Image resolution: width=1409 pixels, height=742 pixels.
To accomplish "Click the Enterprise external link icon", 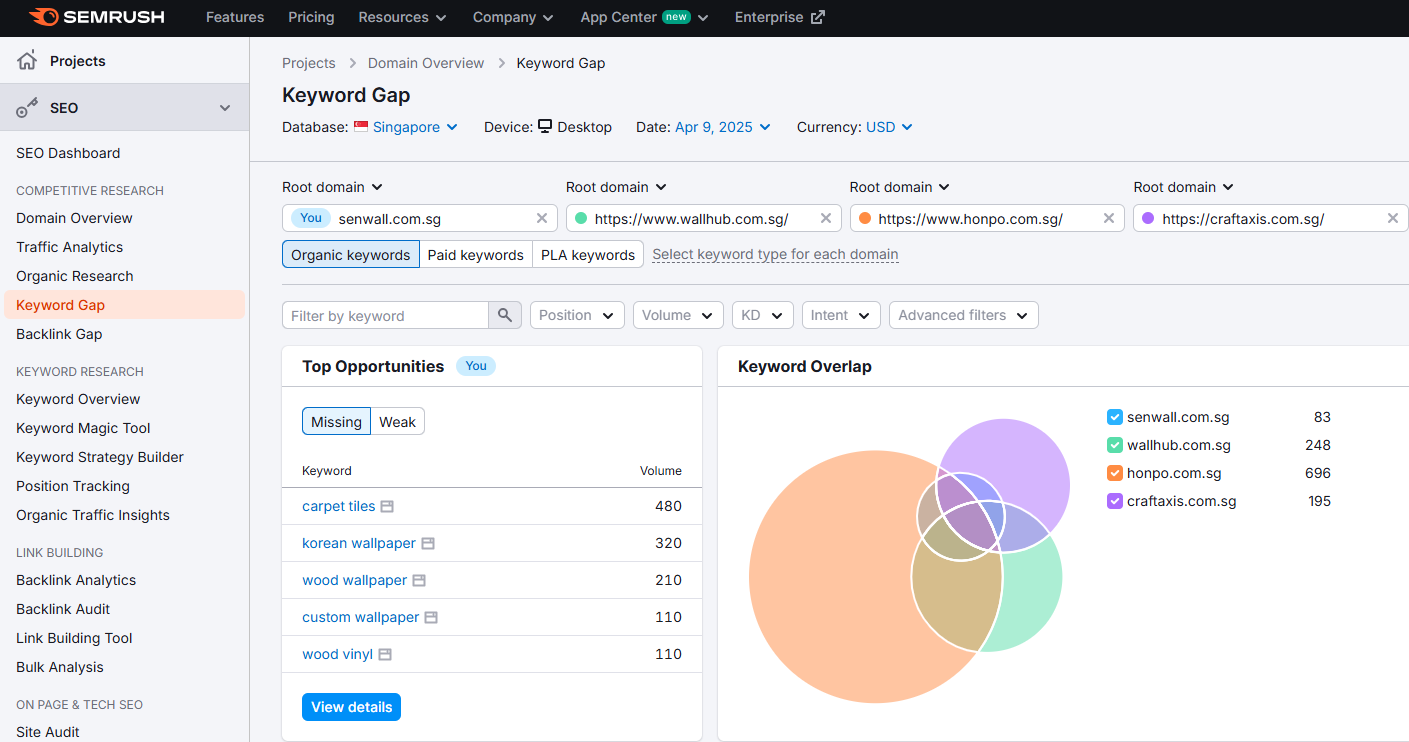I will pyautogui.click(x=818, y=17).
